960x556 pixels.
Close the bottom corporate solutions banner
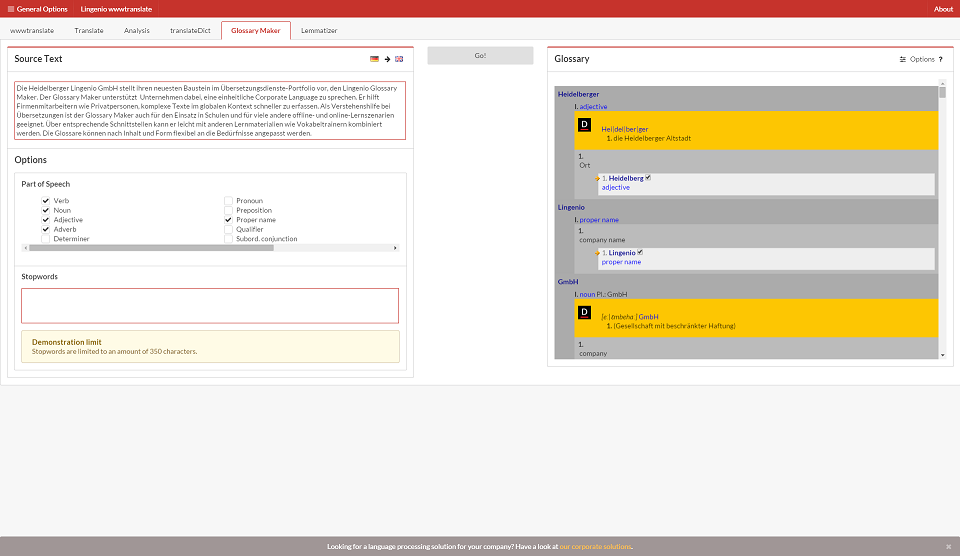[x=949, y=547]
